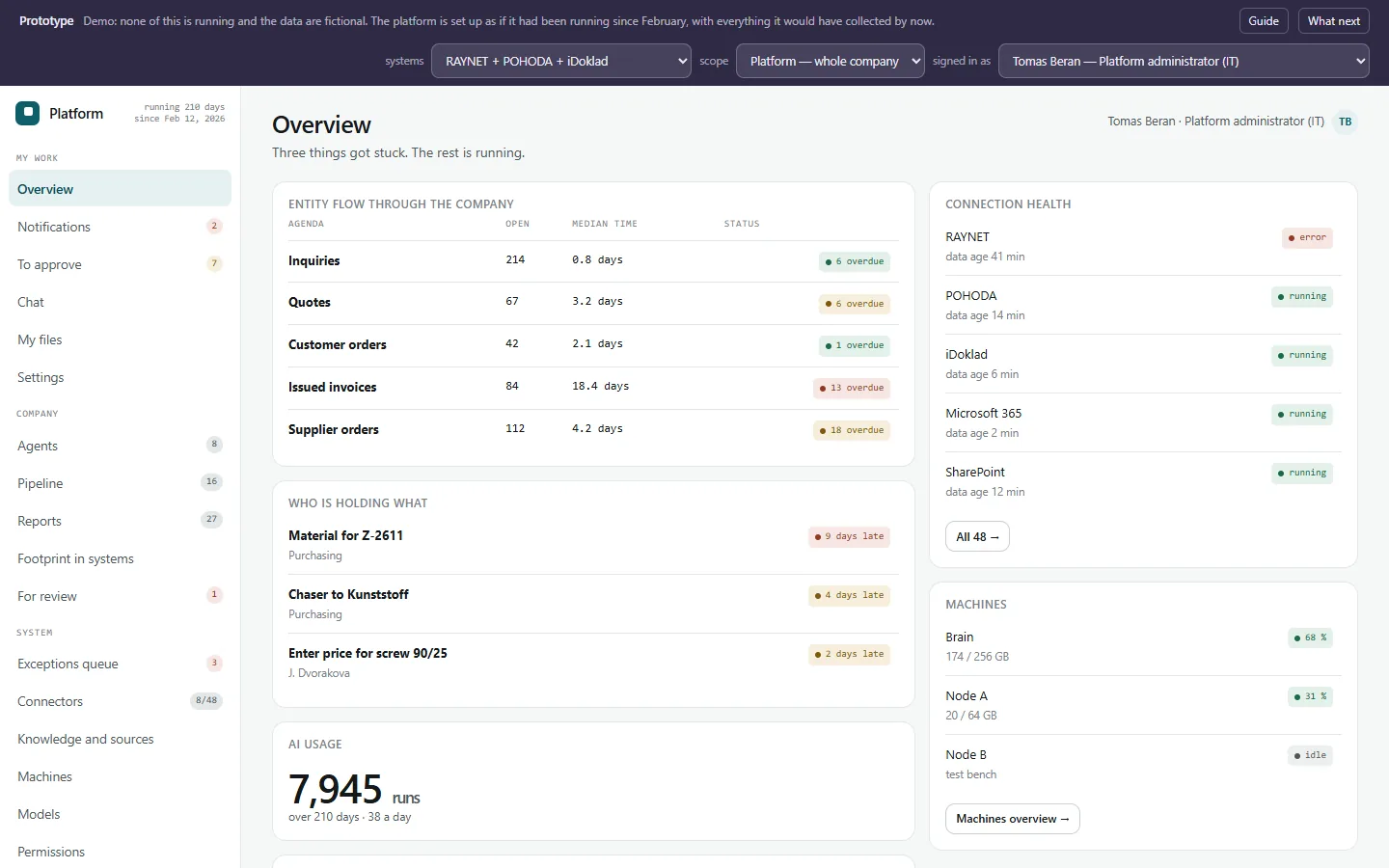Click the Guide button

coord(1264,21)
